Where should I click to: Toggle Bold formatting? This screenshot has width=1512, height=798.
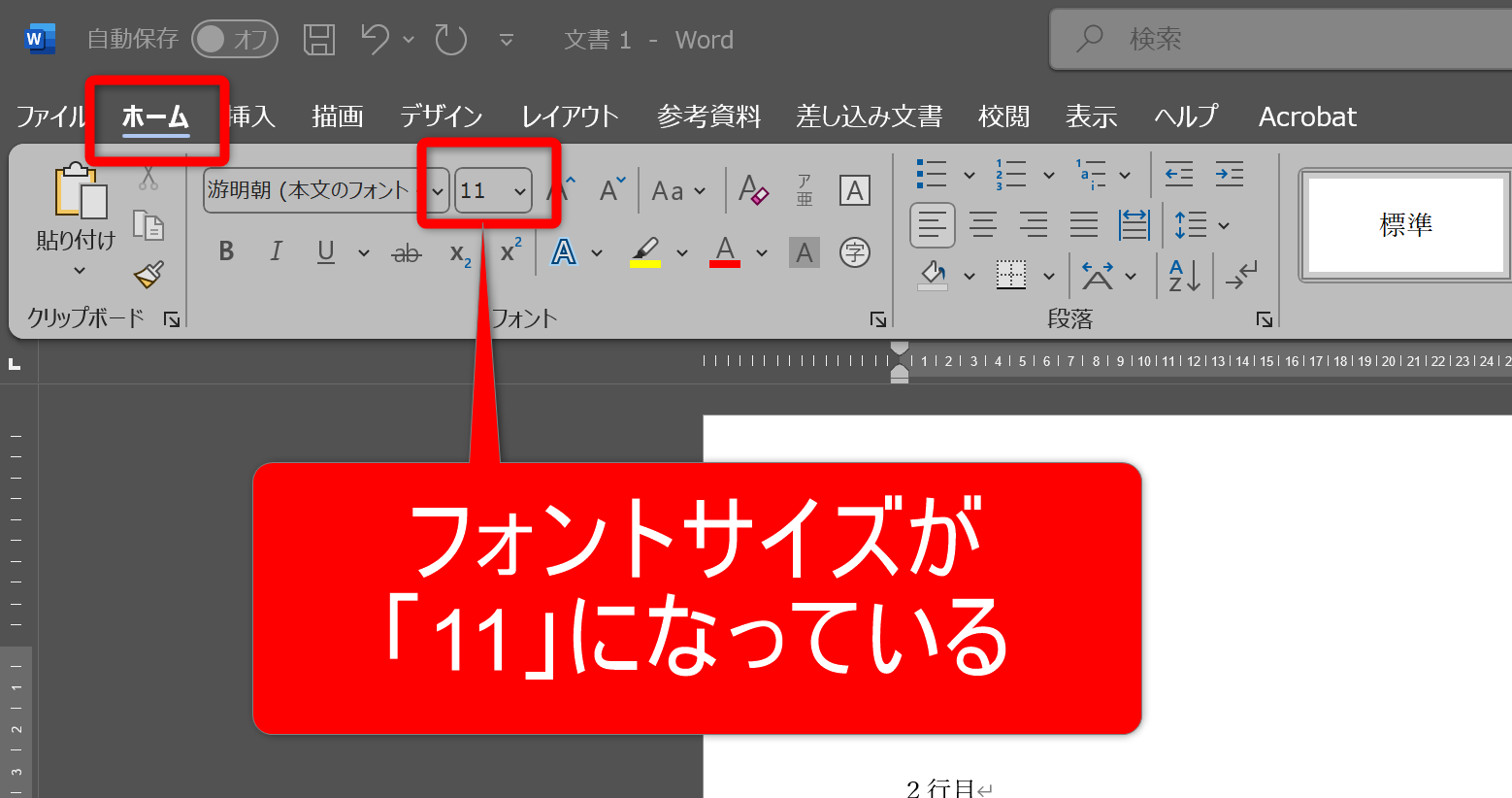tap(226, 252)
